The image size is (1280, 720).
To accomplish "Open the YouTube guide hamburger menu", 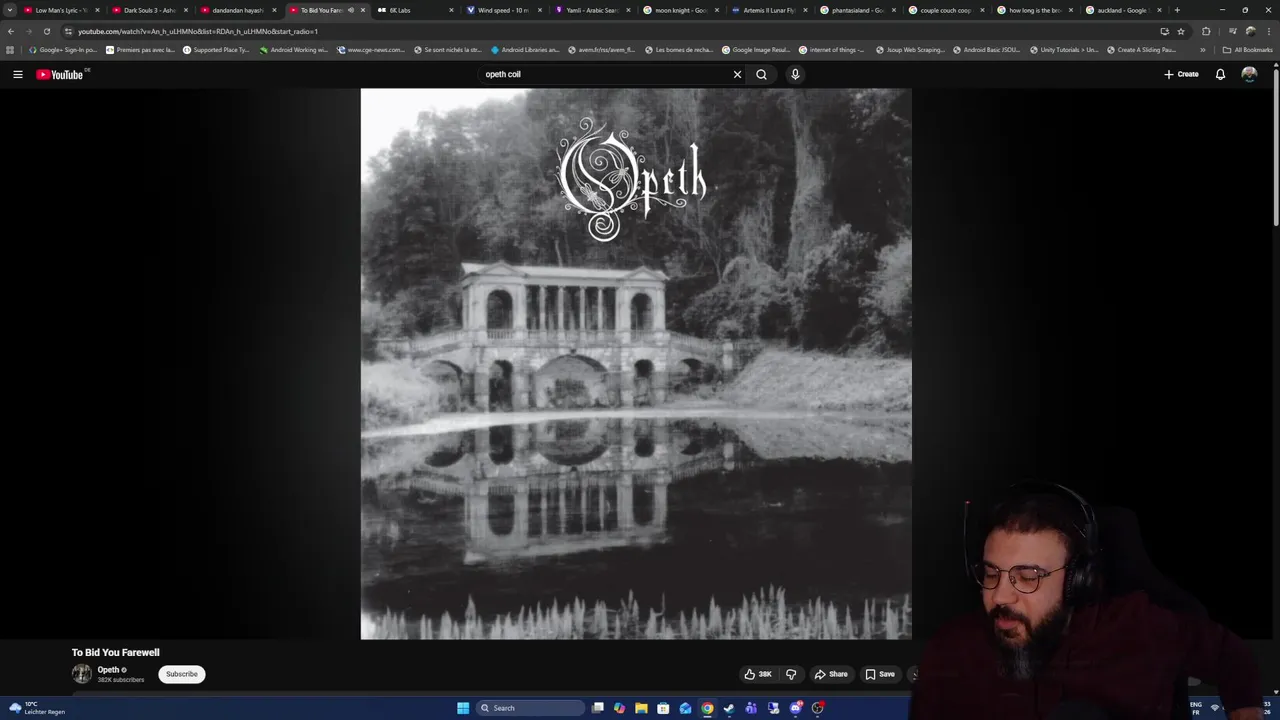I will point(17,74).
